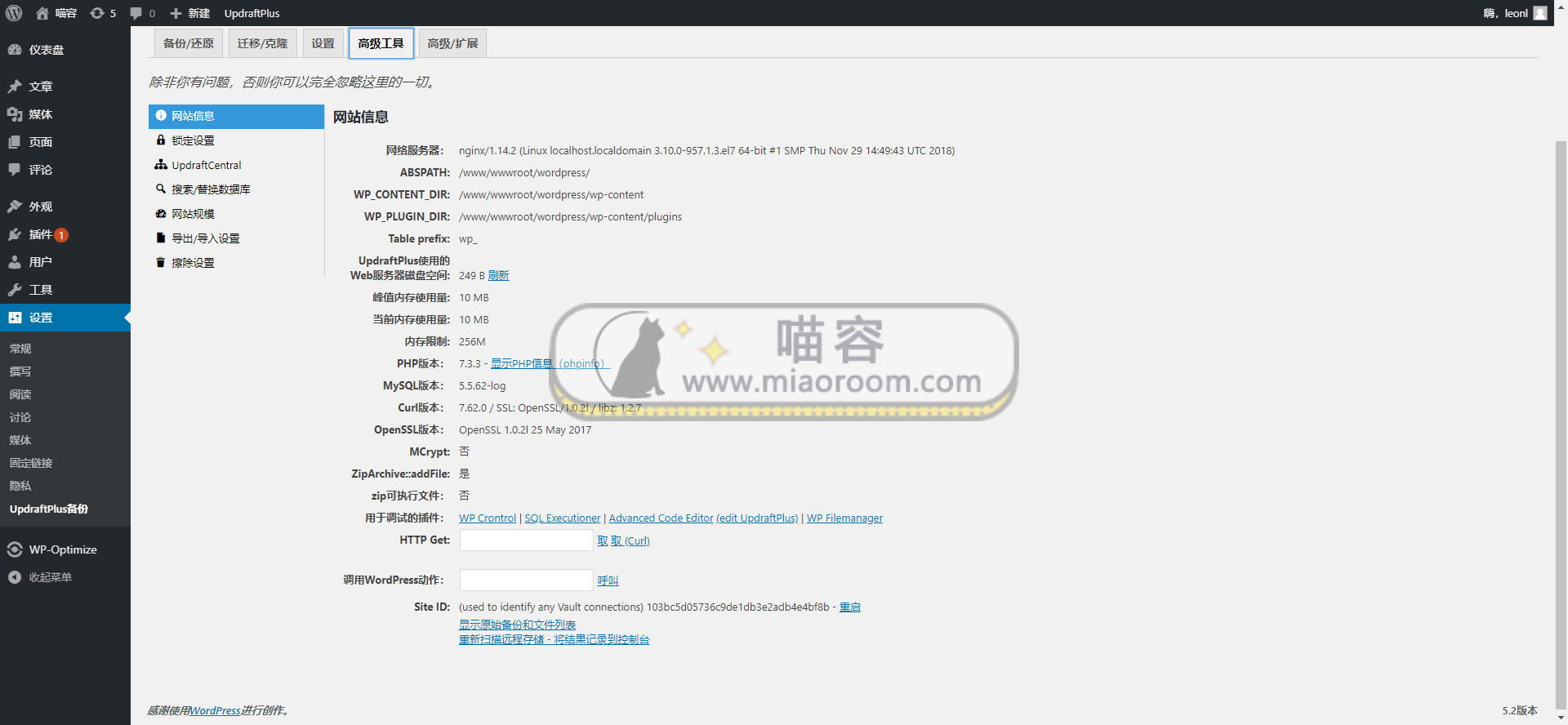Click Site ID value 103bc5d05736c9de1db3e2adb4e4bf8b
The height and width of the screenshot is (725, 1568).
pos(737,607)
